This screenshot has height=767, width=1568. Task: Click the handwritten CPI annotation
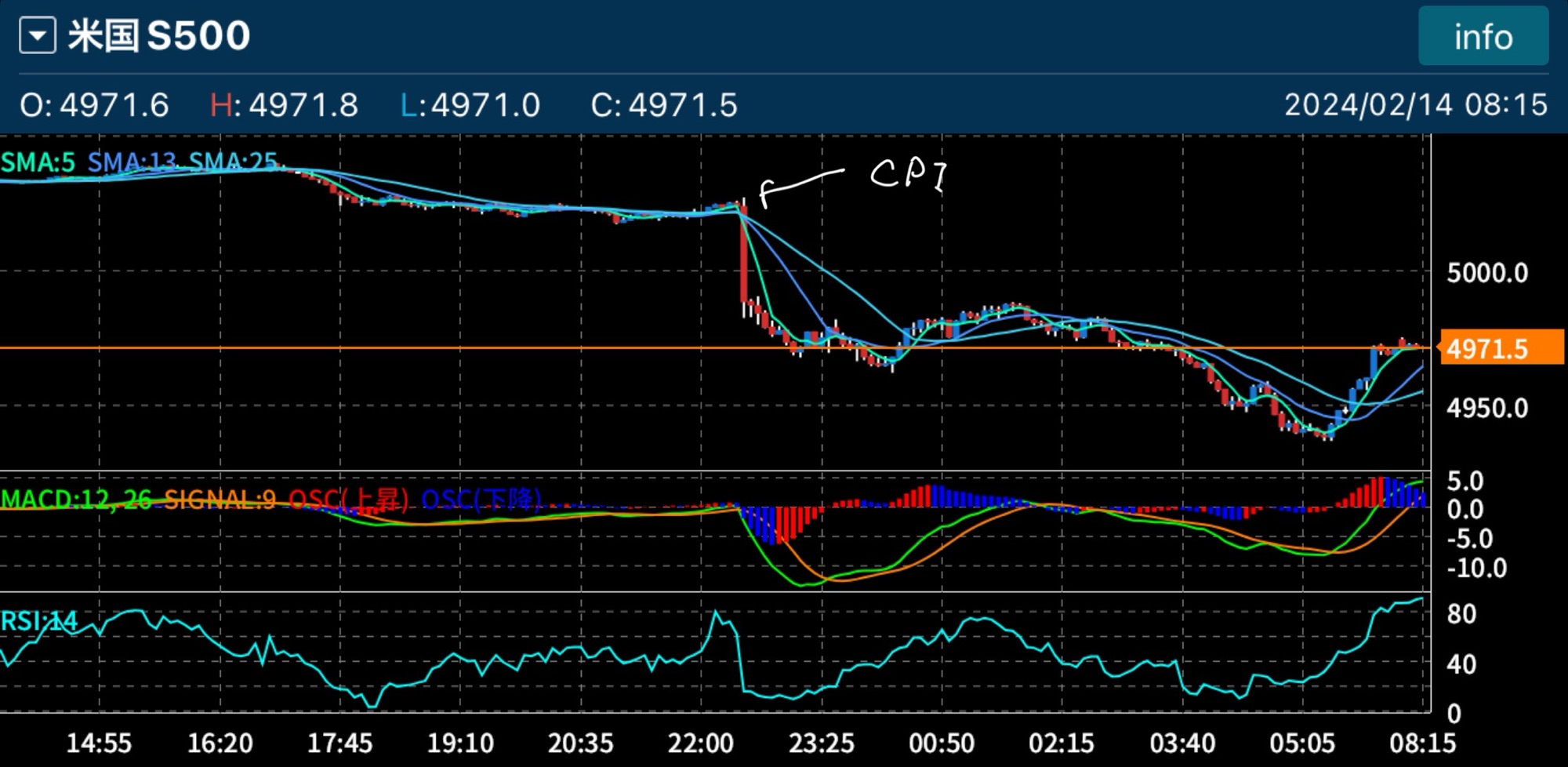908,174
